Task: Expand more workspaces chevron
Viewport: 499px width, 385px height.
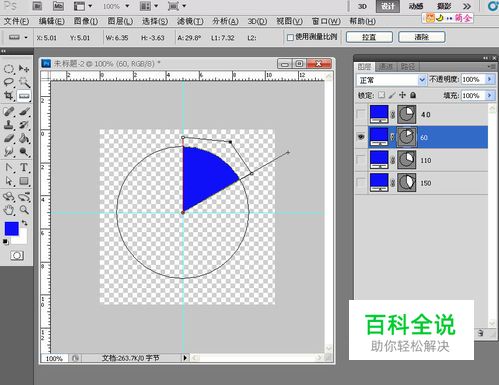Action: tap(467, 6)
